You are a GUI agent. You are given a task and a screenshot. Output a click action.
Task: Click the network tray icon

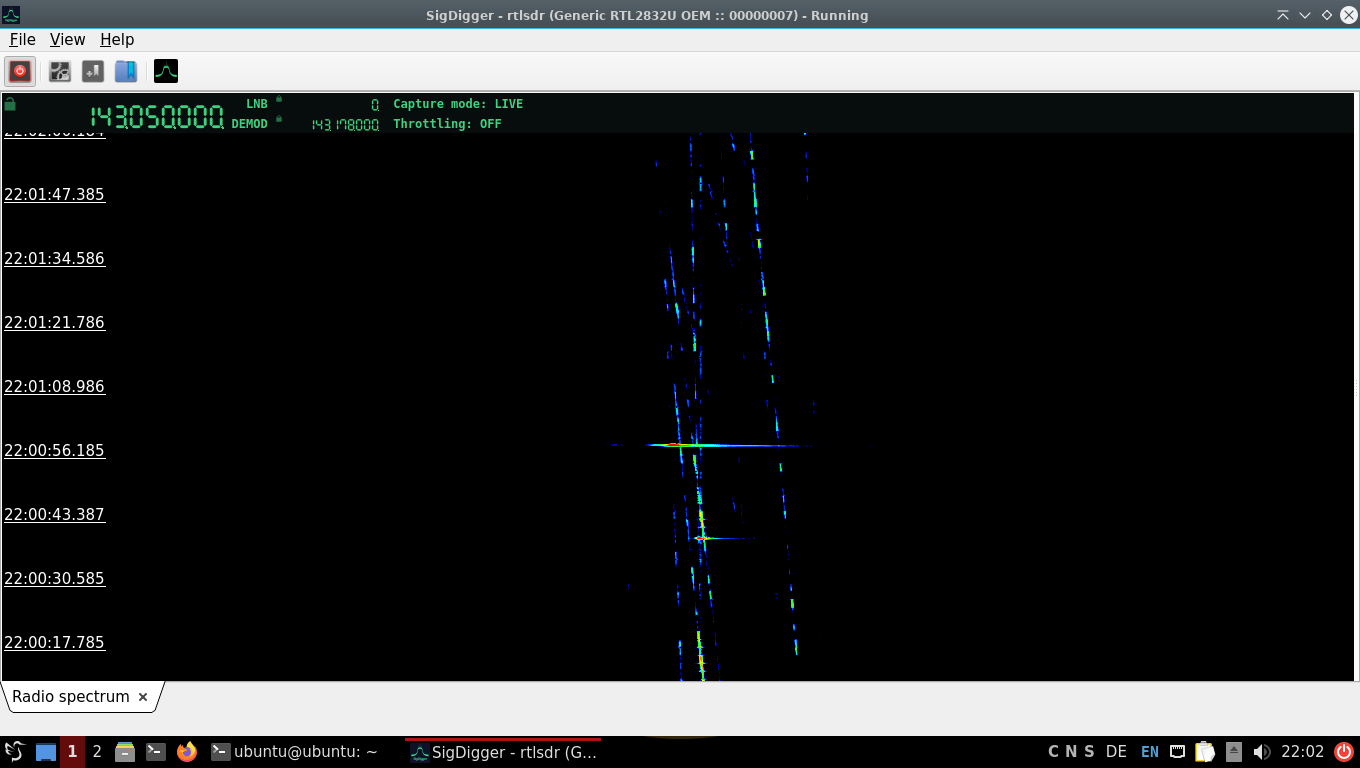click(x=1178, y=752)
